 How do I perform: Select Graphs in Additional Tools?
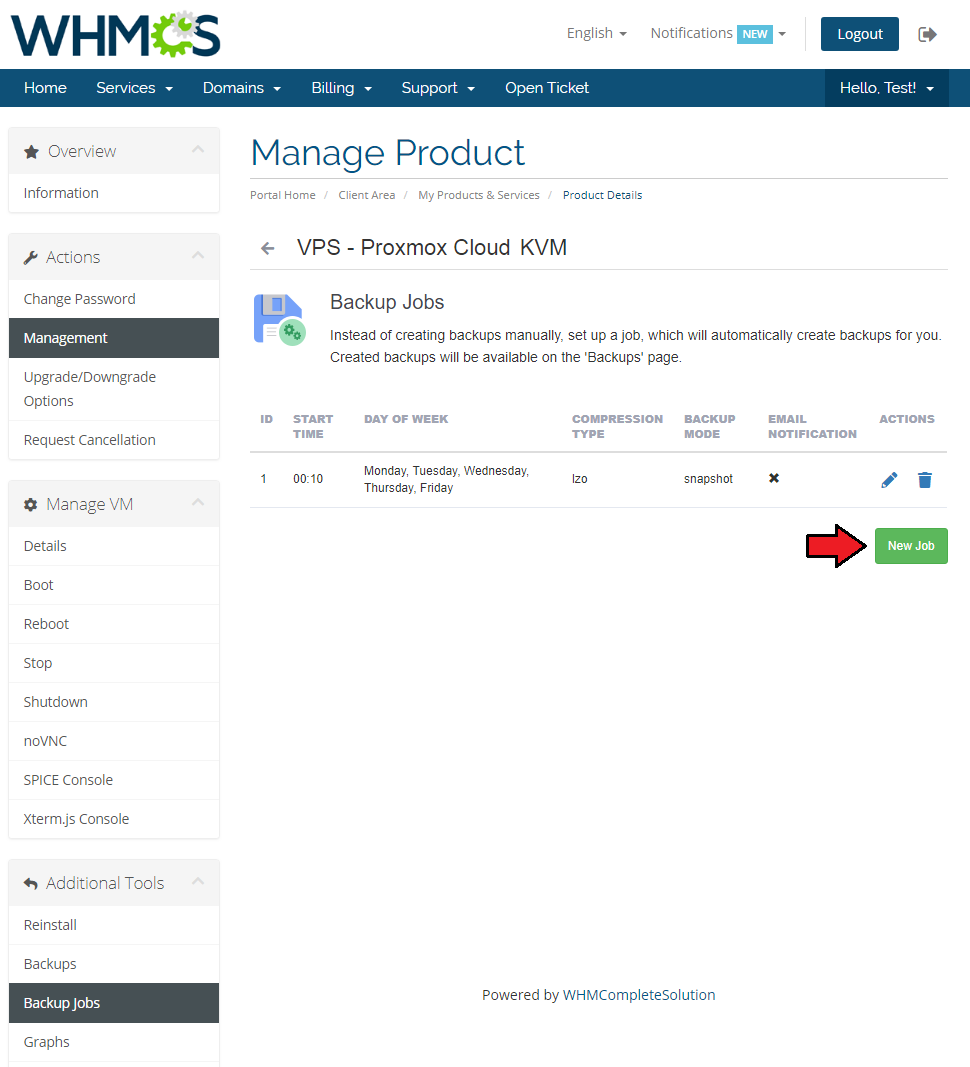[114, 1043]
